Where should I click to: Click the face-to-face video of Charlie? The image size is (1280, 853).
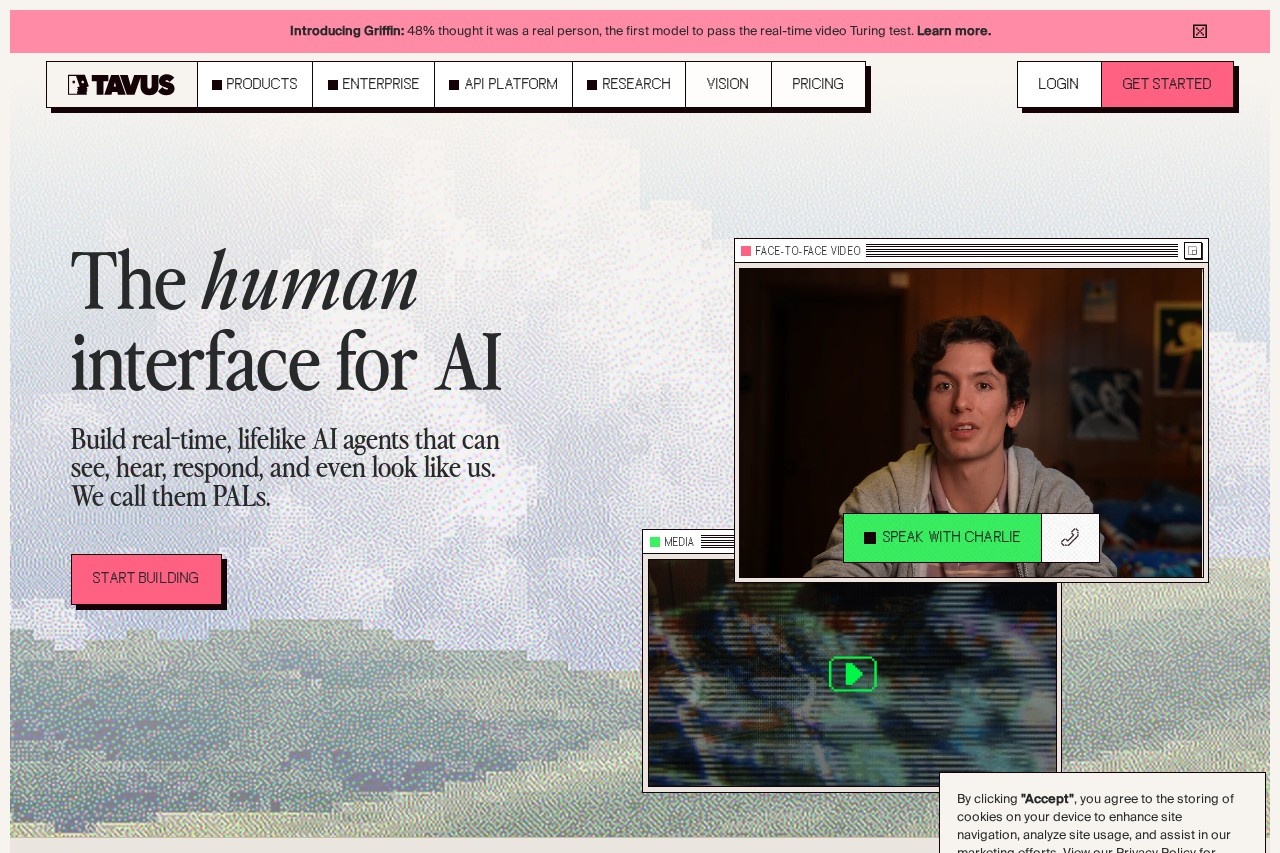971,422
